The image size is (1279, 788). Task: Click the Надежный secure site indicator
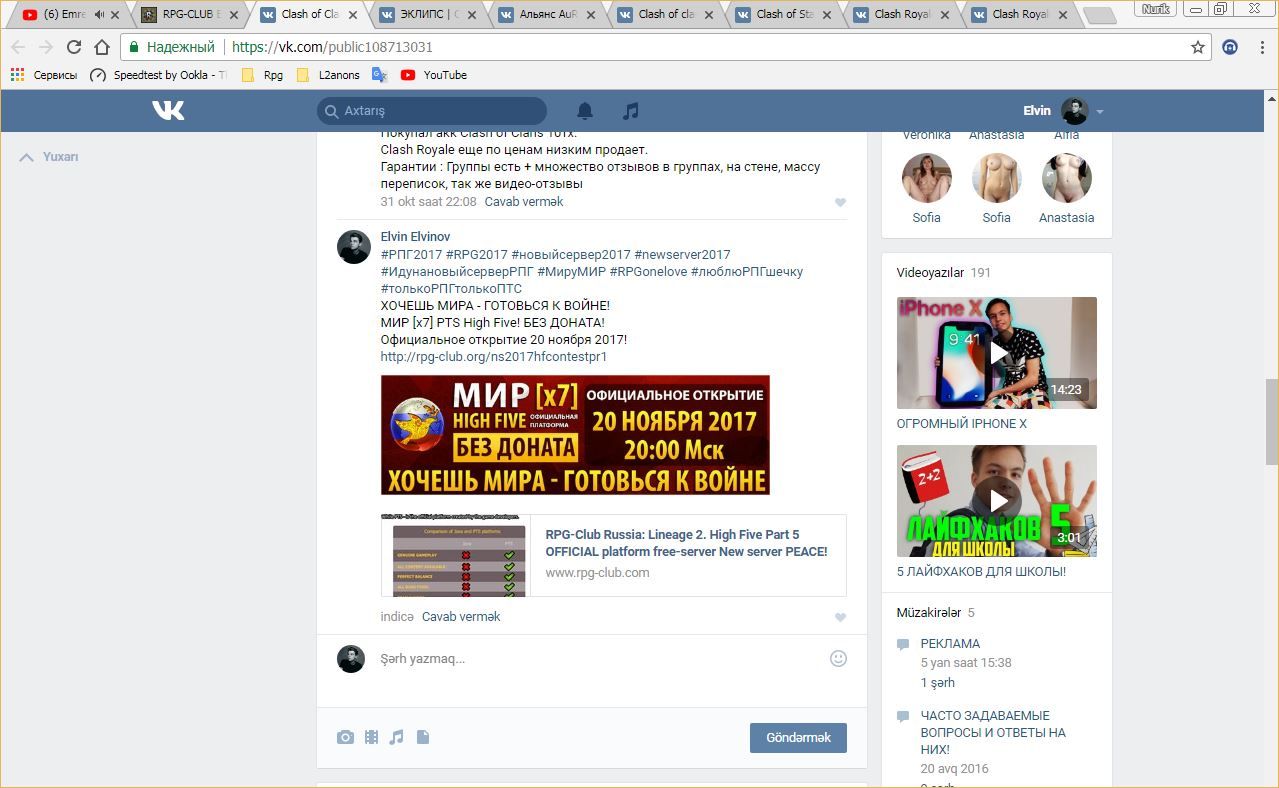pyautogui.click(x=171, y=47)
